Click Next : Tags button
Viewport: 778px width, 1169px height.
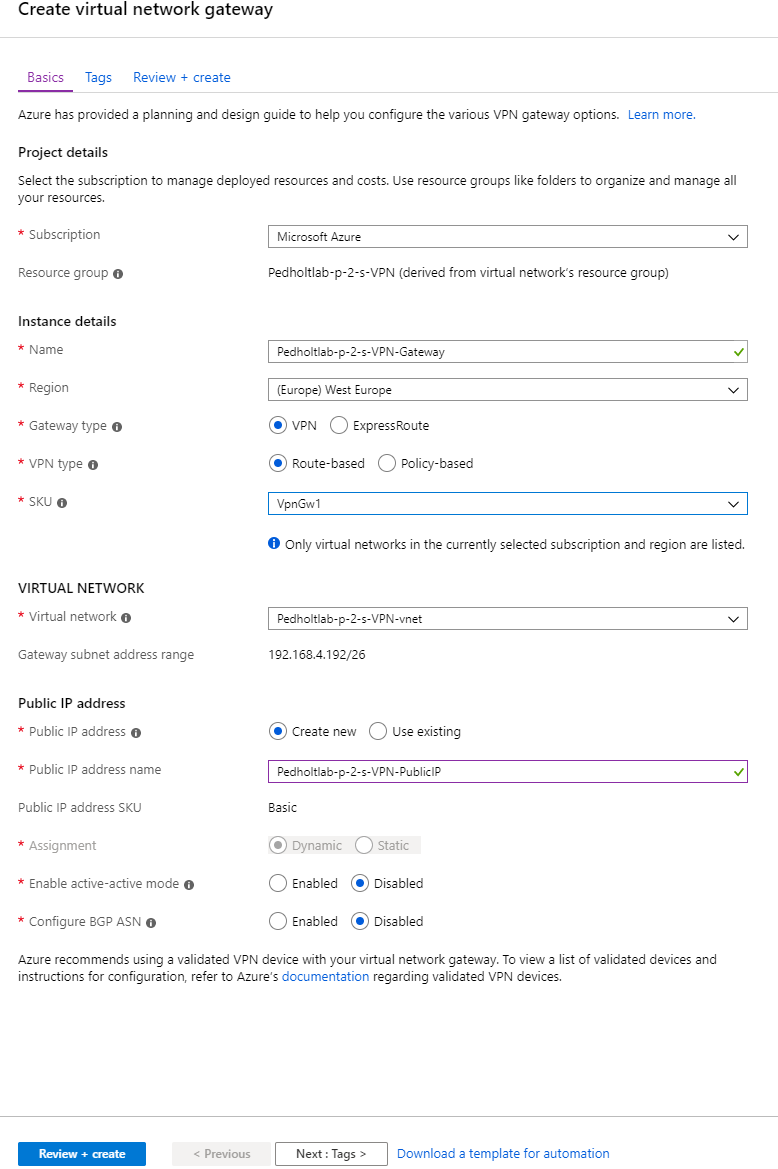[331, 1153]
